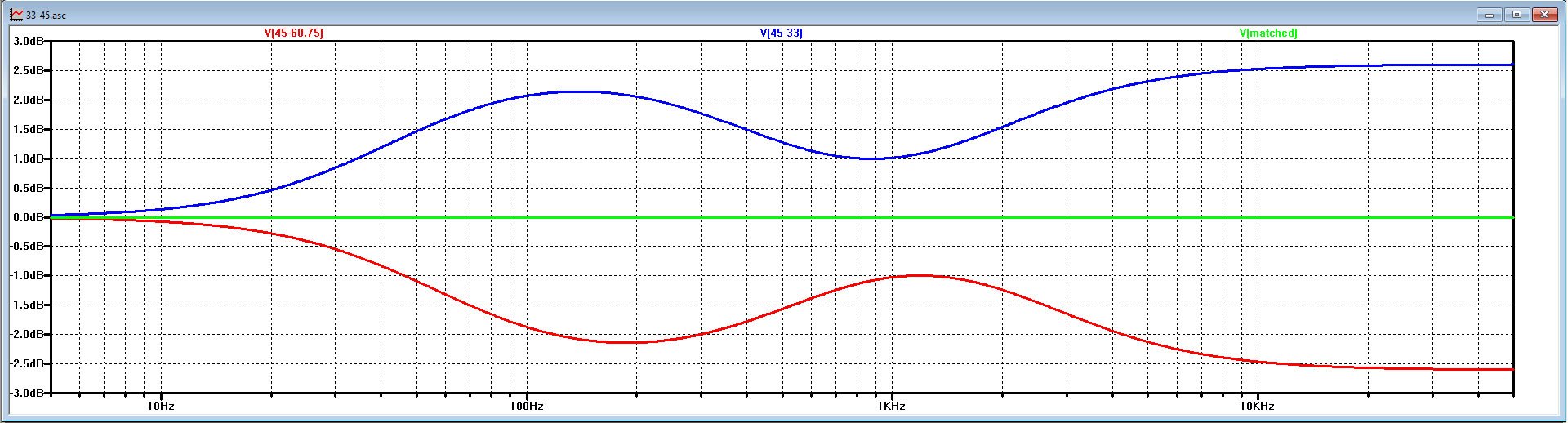The height and width of the screenshot is (423, 1568).
Task: Click the 33-45.asc window title text
Action: click(47, 16)
